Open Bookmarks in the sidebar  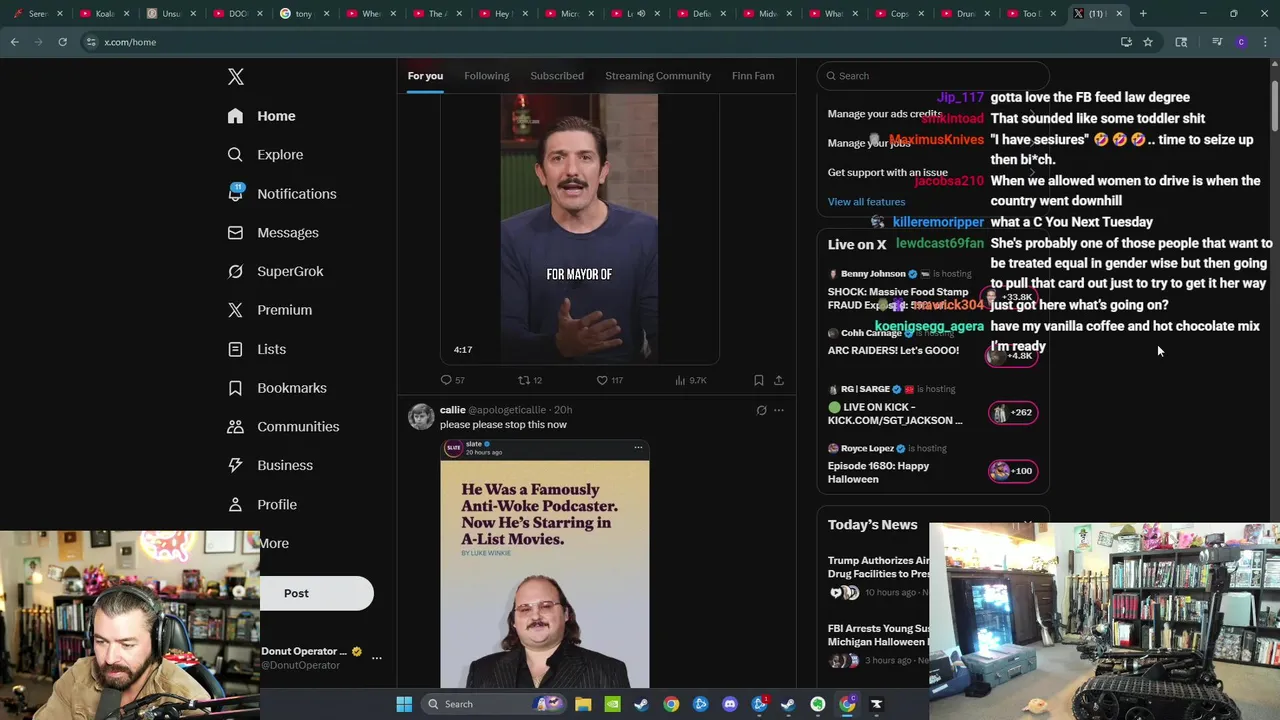click(277, 388)
